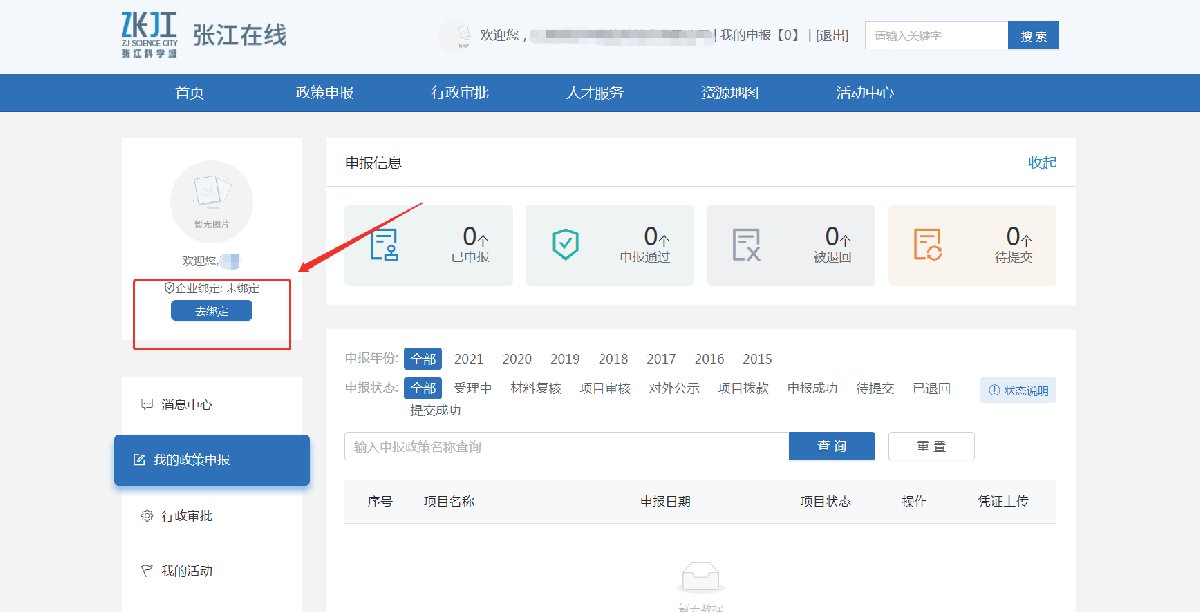Screen dimensions: 1200x612
Task: Click the 退出 logout link
Action: 832,35
